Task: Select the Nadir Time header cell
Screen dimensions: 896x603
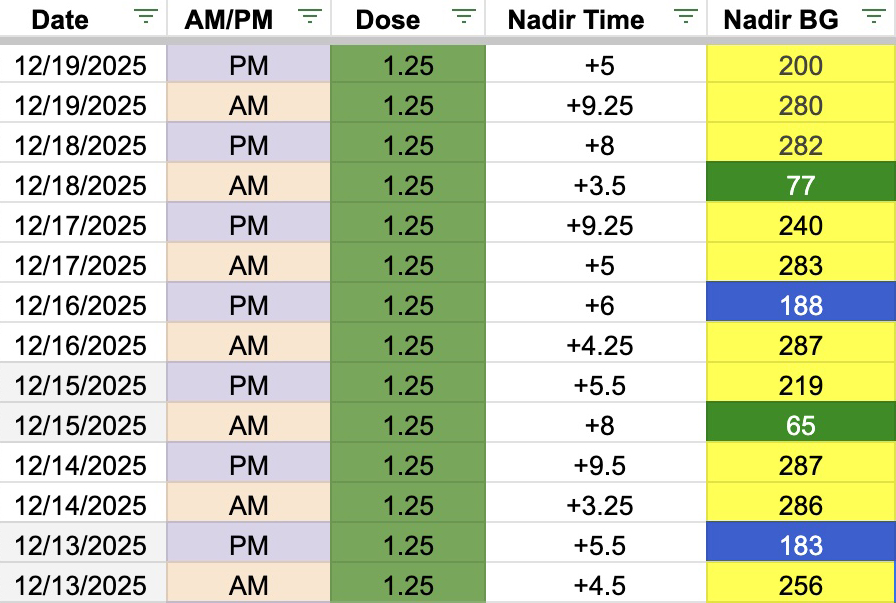Action: 577,19
